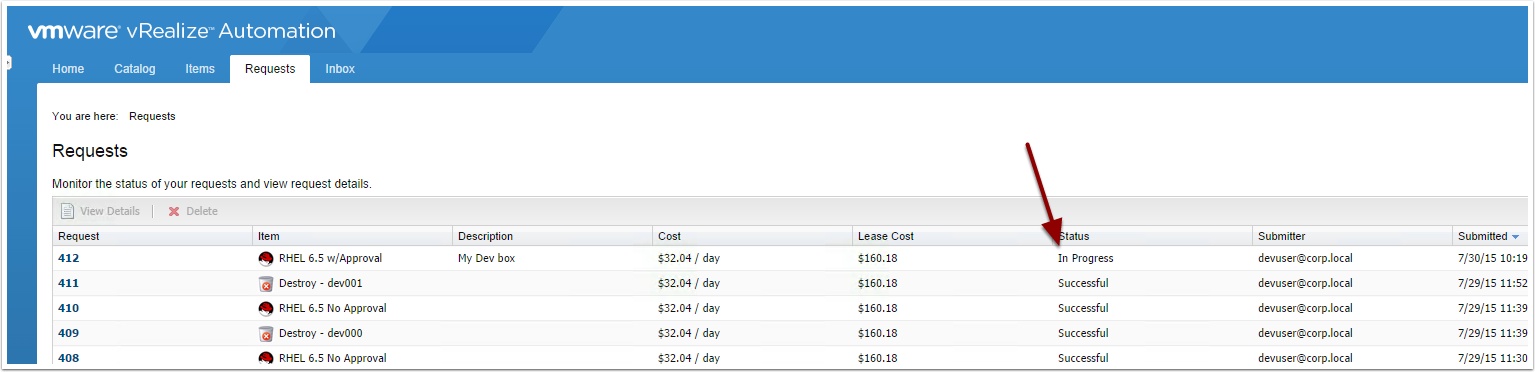
Task: Toggle the Submitted column sort arrow
Action: pos(1515,237)
